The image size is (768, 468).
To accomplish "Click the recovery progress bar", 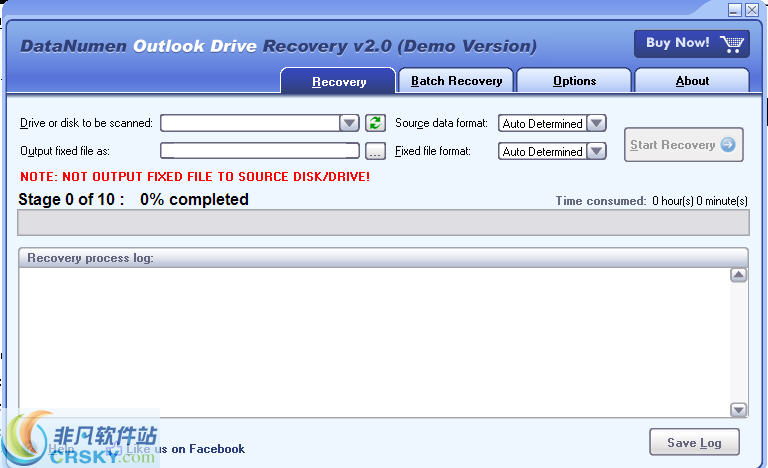I will click(x=384, y=222).
